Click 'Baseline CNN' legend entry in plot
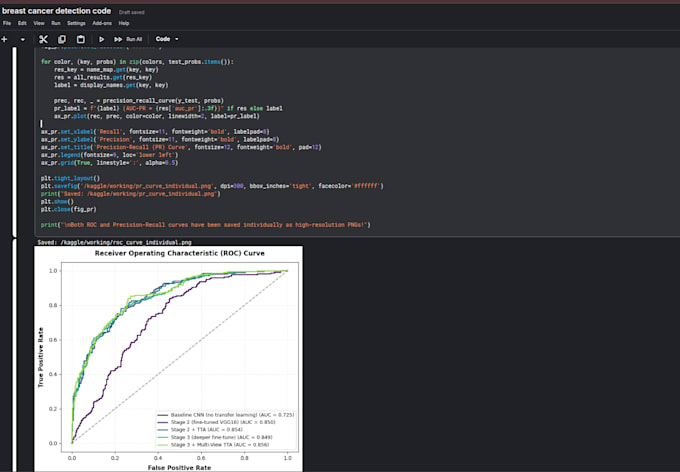This screenshot has height=472, width=680. coord(226,415)
